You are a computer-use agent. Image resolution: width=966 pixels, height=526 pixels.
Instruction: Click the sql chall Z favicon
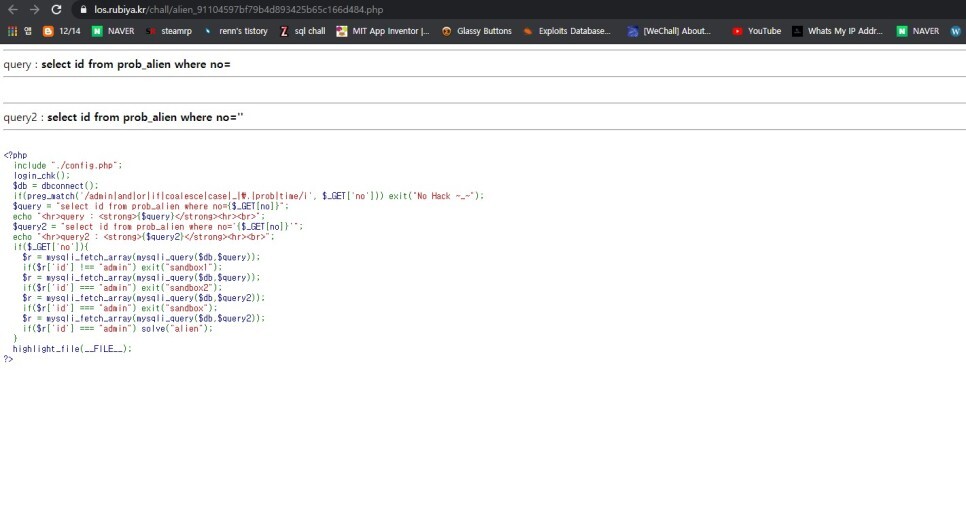(284, 31)
